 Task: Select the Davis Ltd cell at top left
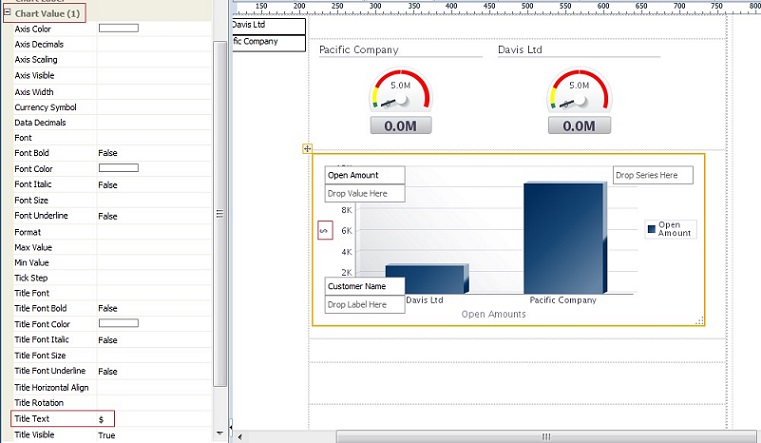[x=269, y=26]
